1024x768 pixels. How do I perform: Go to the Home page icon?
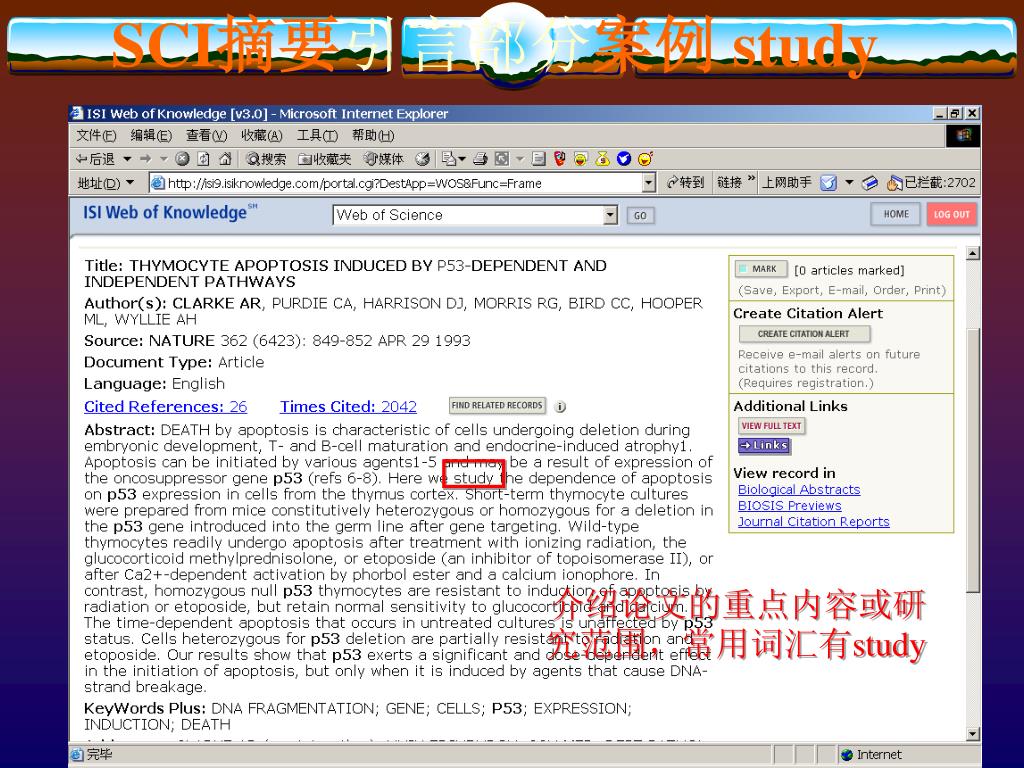pos(225,159)
